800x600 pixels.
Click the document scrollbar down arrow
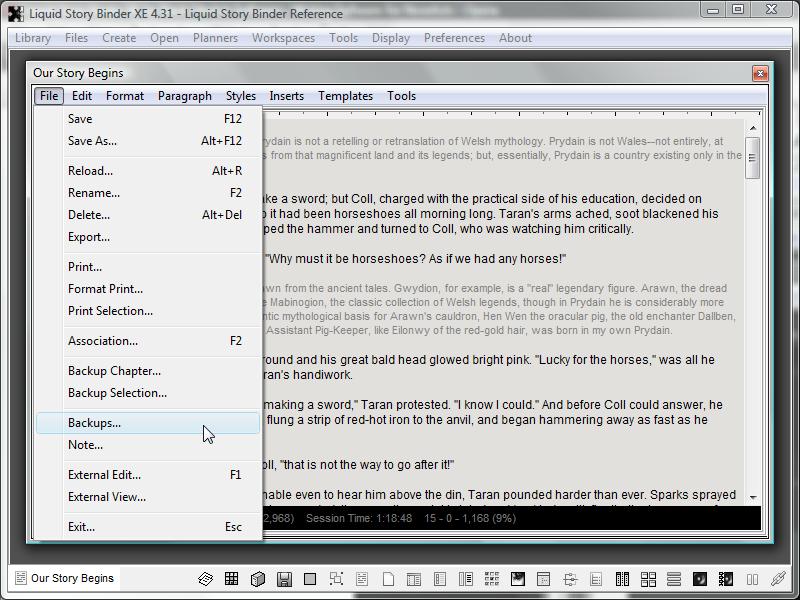753,497
